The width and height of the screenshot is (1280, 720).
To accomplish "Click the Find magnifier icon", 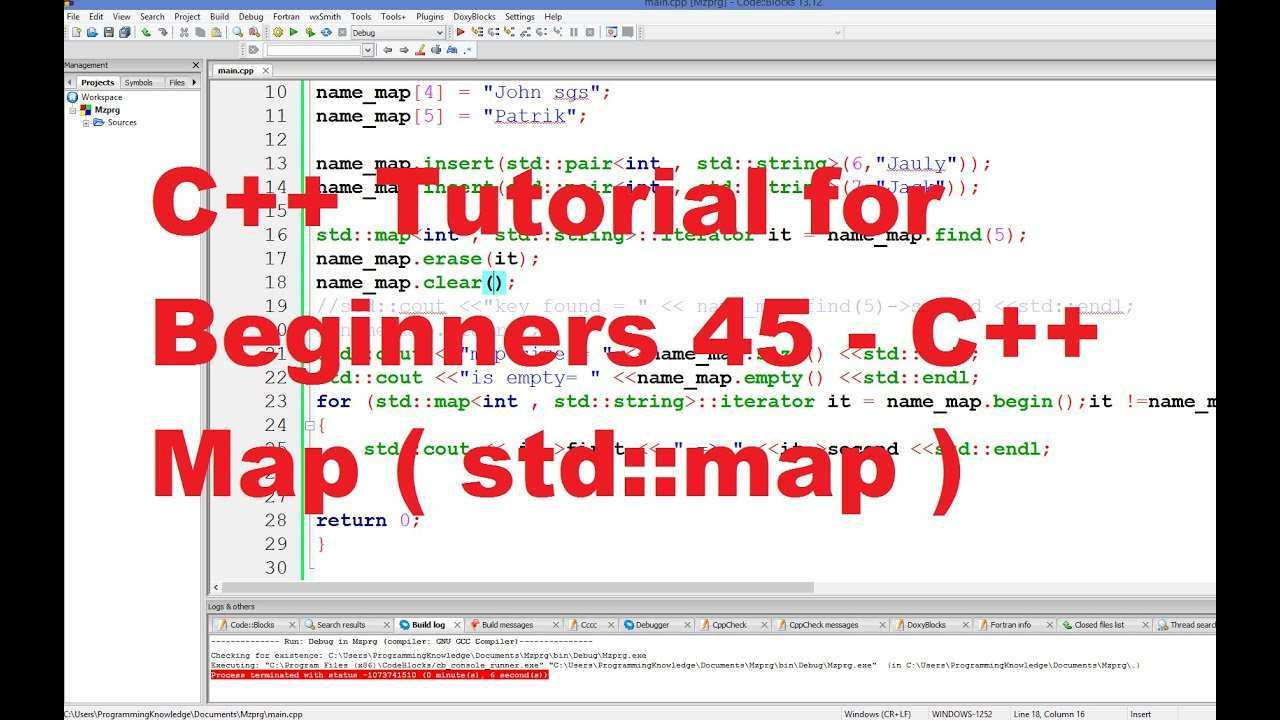I will [238, 33].
